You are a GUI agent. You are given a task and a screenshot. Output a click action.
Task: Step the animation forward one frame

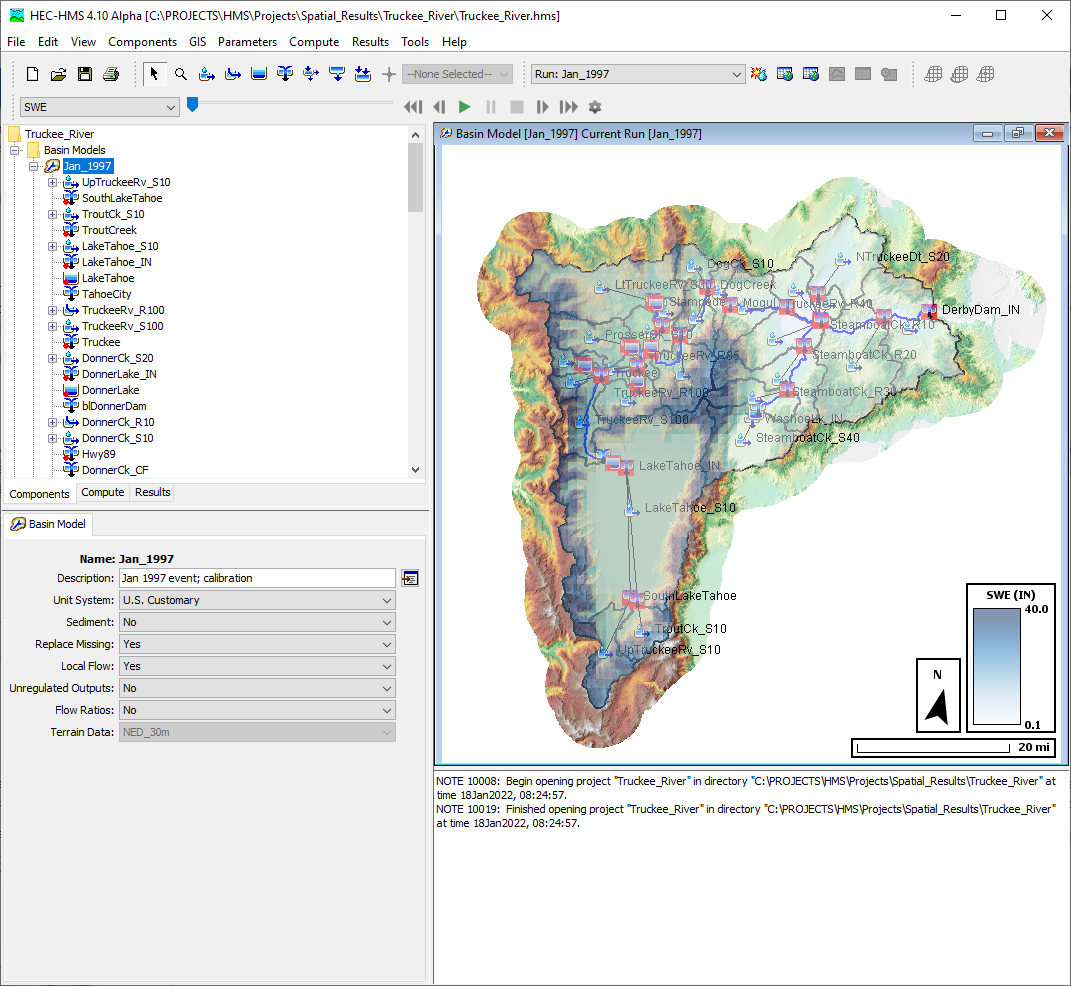542,107
